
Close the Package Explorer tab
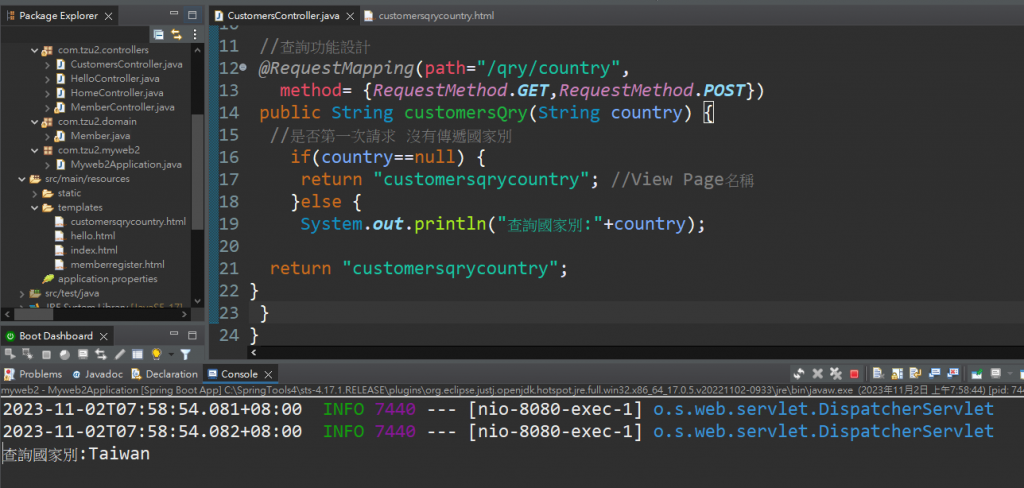click(x=108, y=16)
